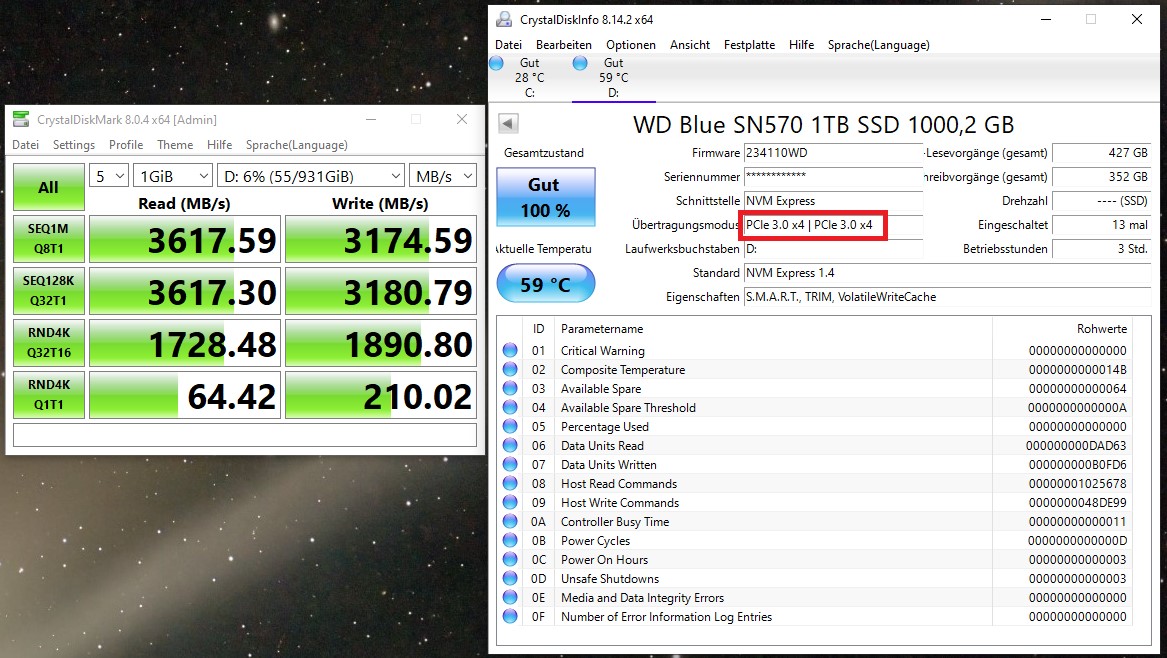Click the status orb for Power Cycles
This screenshot has width=1167, height=658.
tap(510, 540)
